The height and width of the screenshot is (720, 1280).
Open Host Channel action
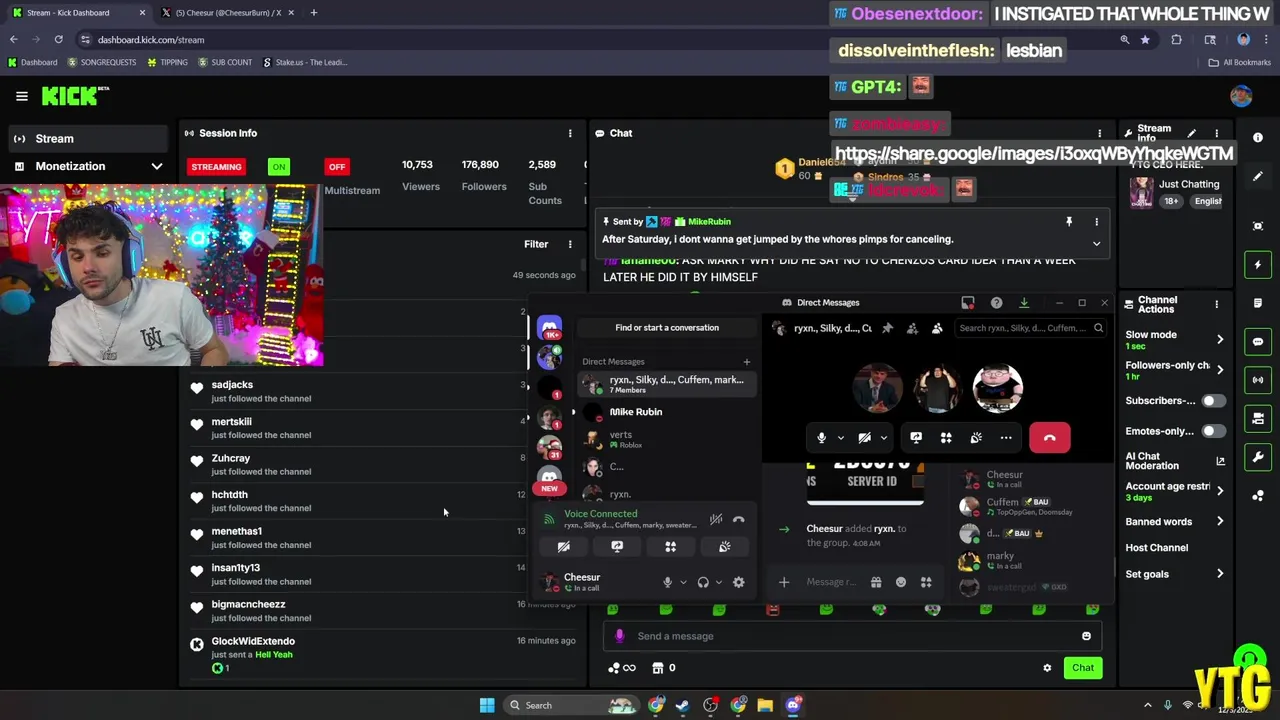click(x=1157, y=548)
